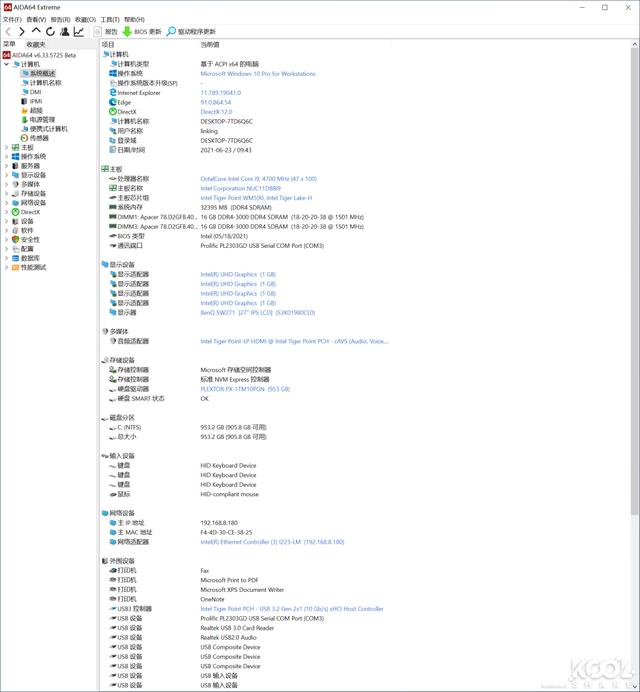
Task: Open OctalCore Intel Core i9 processor link
Action: (258, 179)
